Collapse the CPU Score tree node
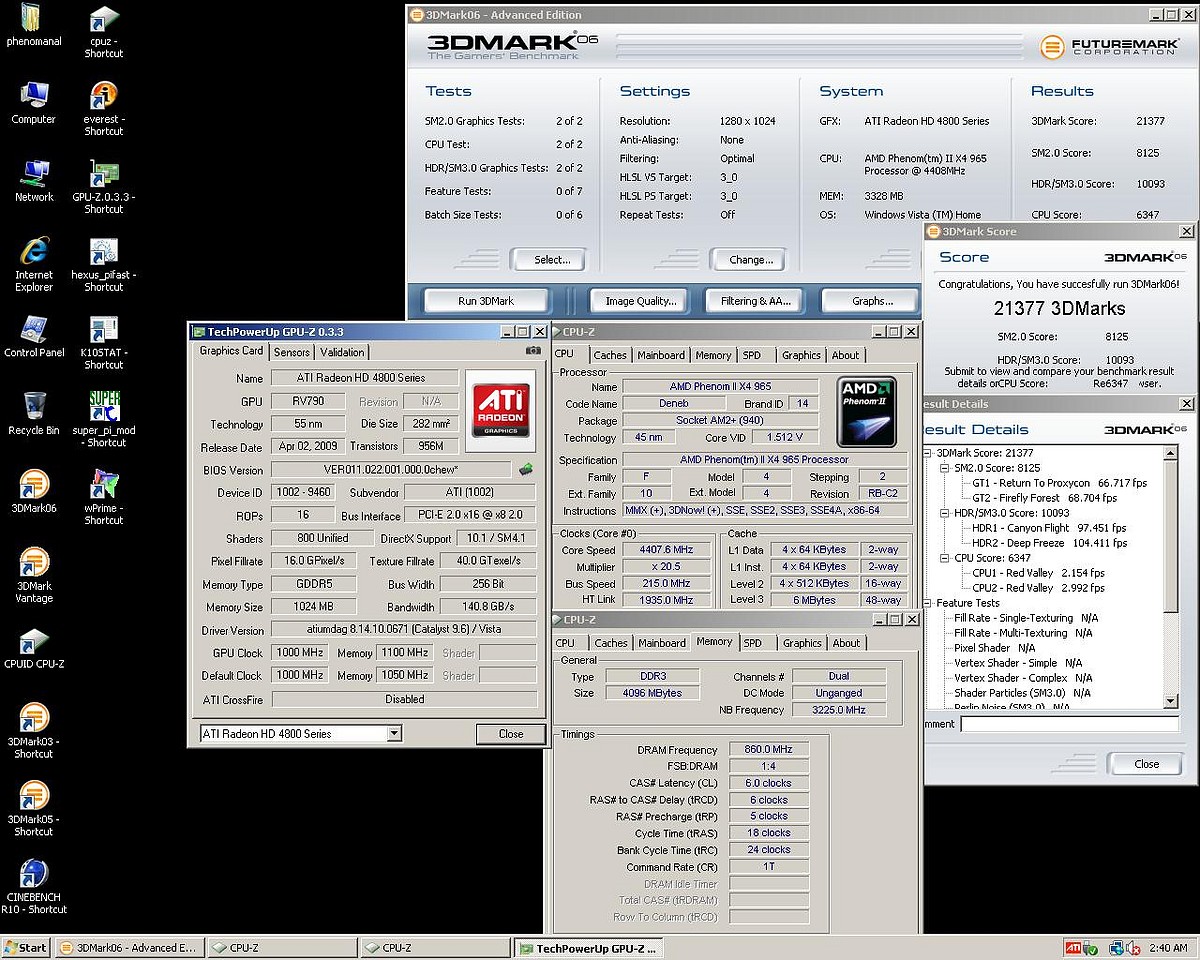Viewport: 1200px width, 960px height. [x=945, y=558]
